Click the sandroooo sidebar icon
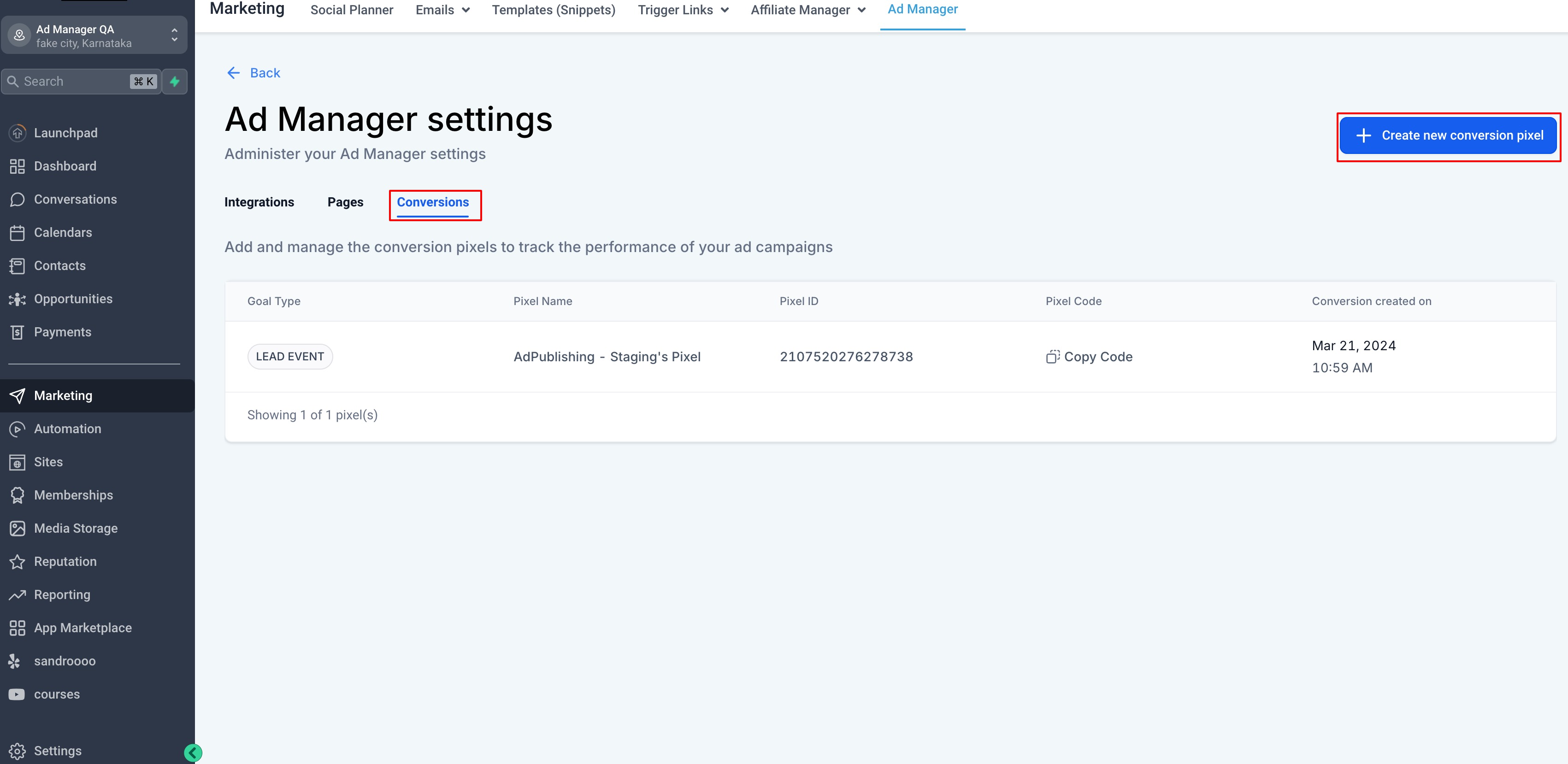 coord(15,661)
